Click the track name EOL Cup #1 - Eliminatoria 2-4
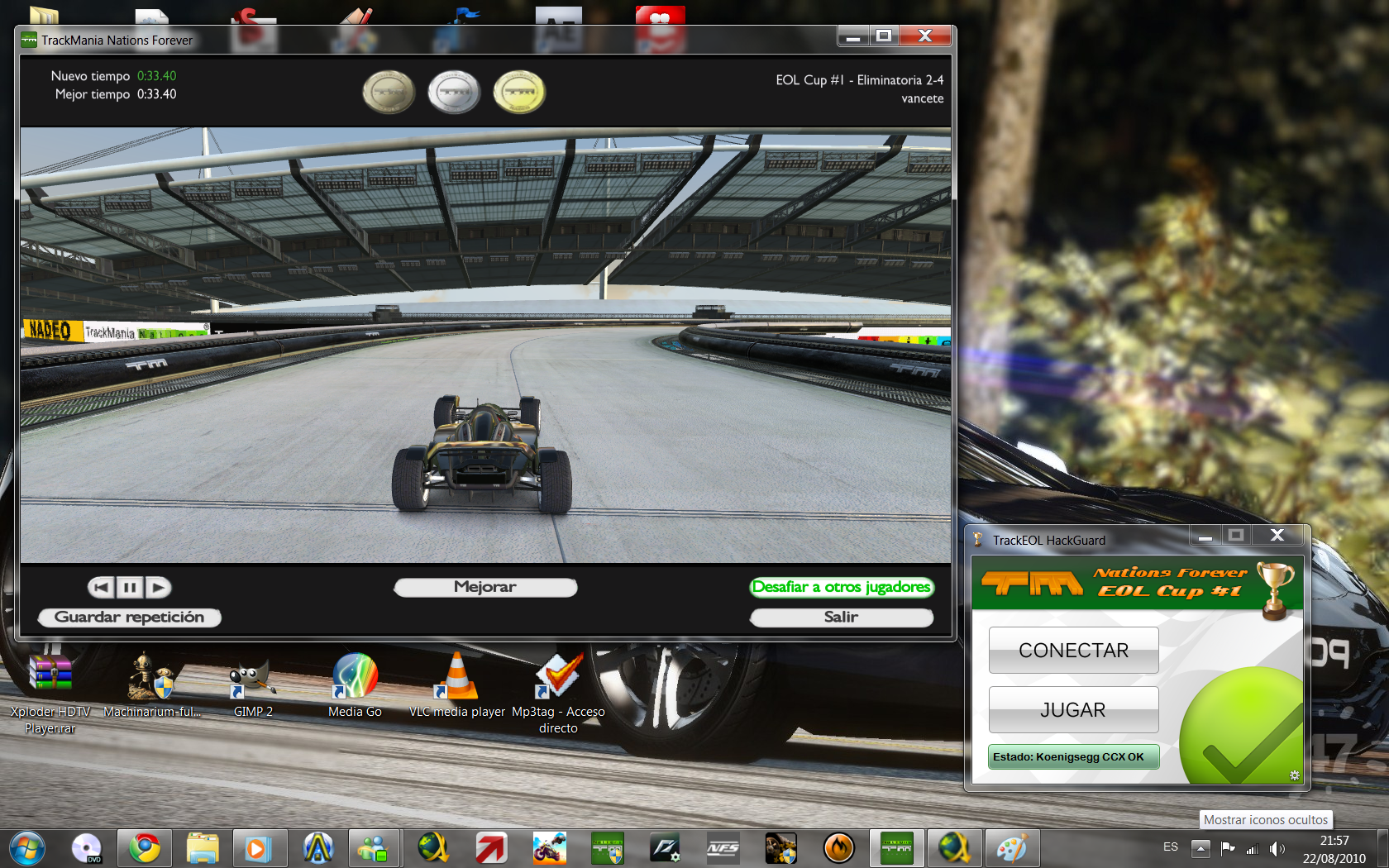The width and height of the screenshot is (1389, 868). [x=859, y=80]
